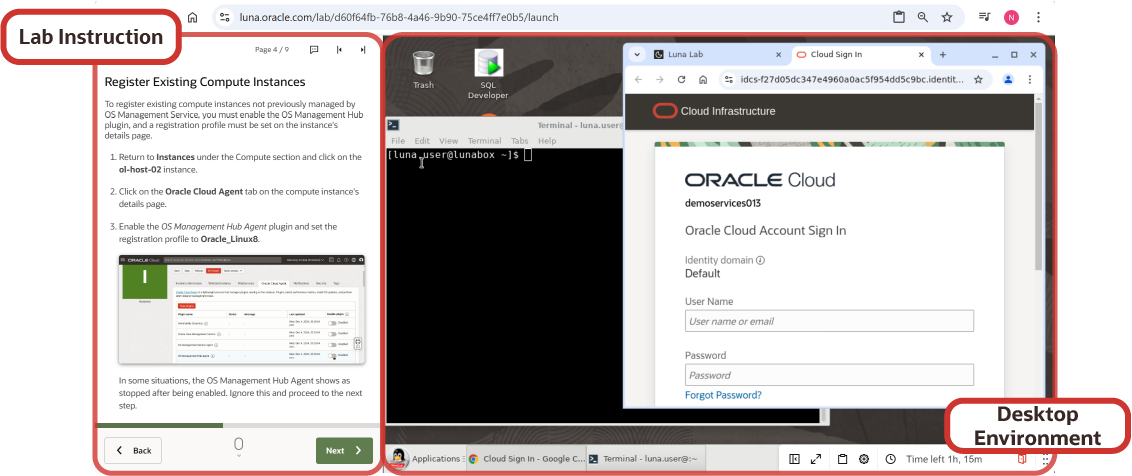Screen dimensions: 1132x476
Task: Expand the chevron below the 0 counter
Action: coord(239,455)
